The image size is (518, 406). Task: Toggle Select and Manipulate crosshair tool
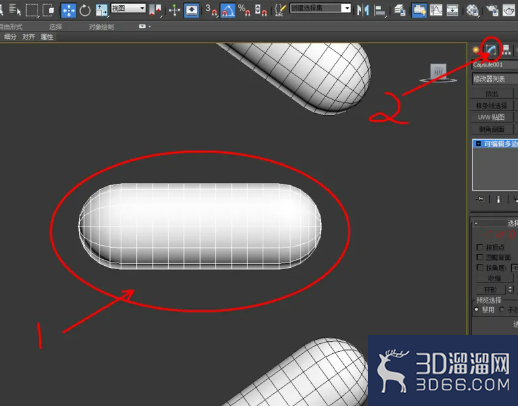click(x=174, y=10)
